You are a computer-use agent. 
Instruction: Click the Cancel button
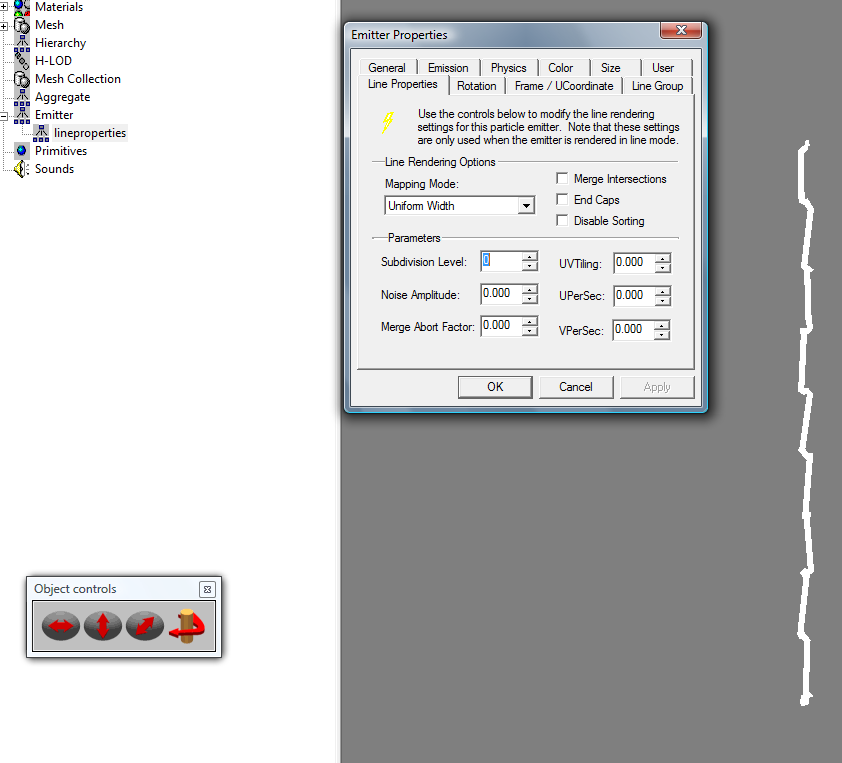coord(576,387)
